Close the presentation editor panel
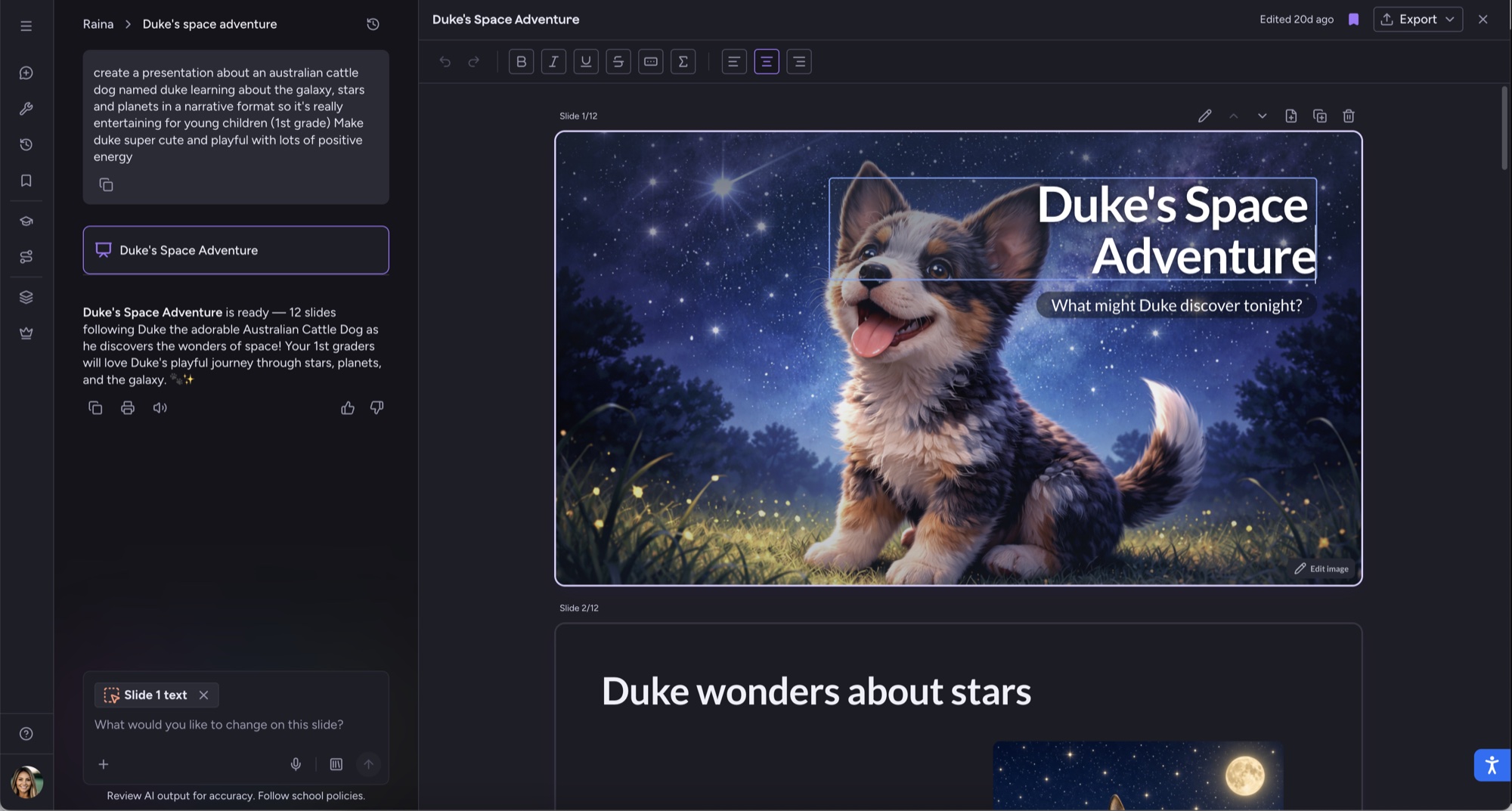 pos(1483,20)
